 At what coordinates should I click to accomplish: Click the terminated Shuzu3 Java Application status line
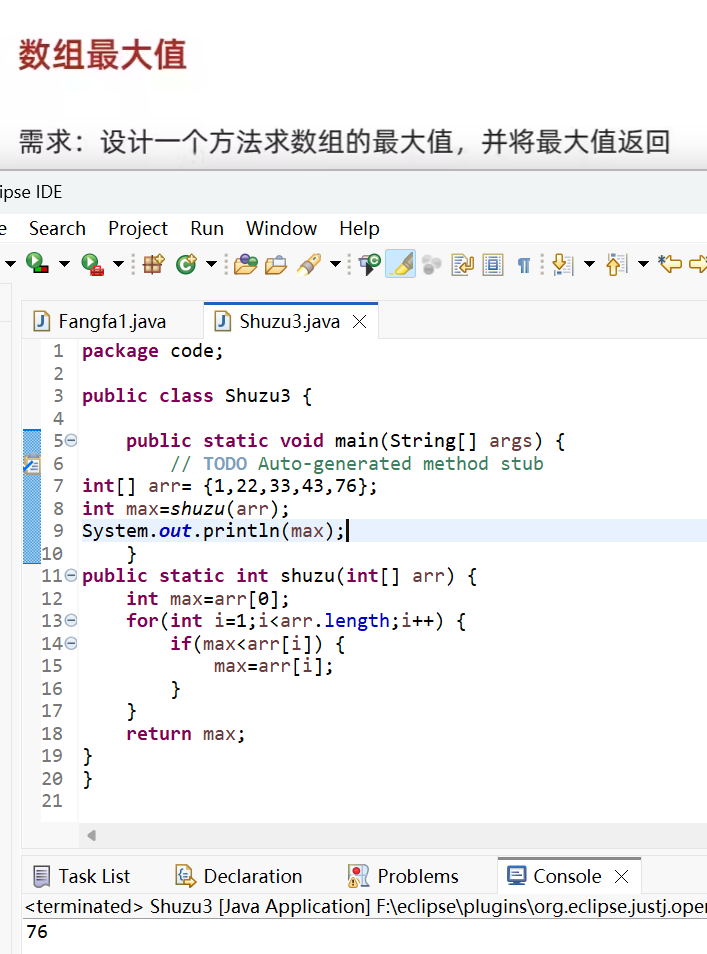[x=365, y=907]
